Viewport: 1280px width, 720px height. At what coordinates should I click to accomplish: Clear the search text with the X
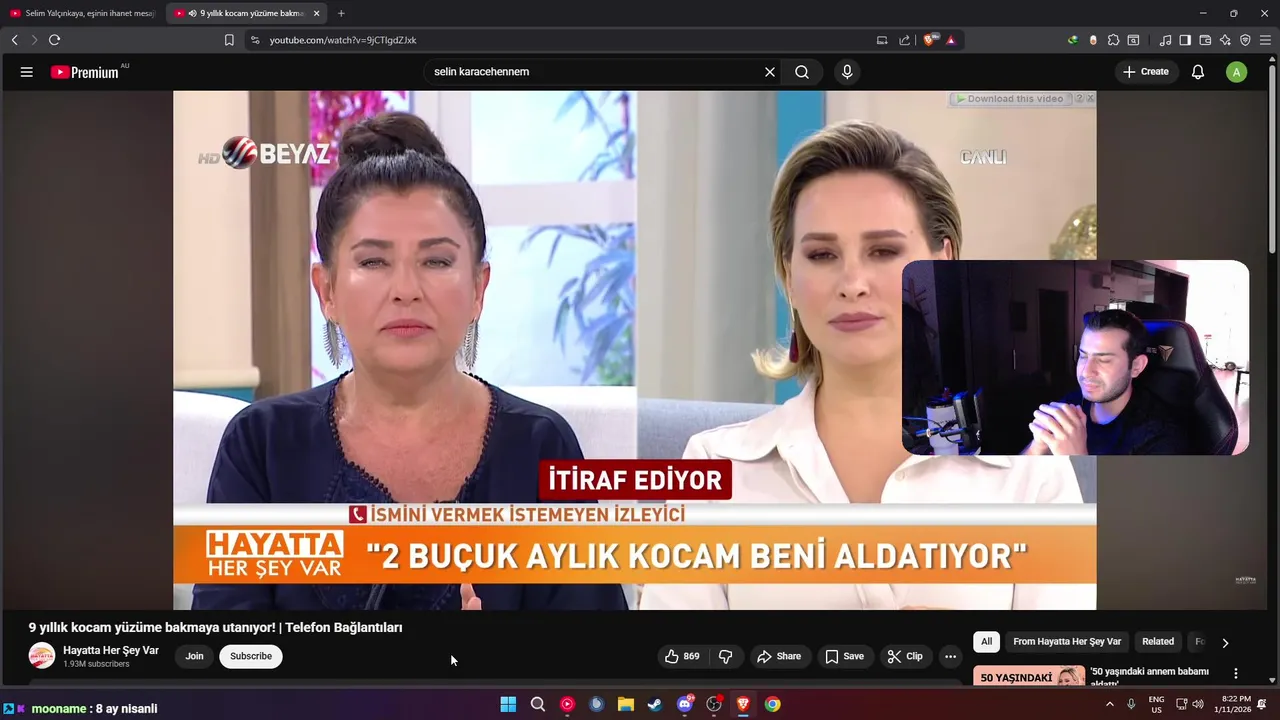(770, 72)
